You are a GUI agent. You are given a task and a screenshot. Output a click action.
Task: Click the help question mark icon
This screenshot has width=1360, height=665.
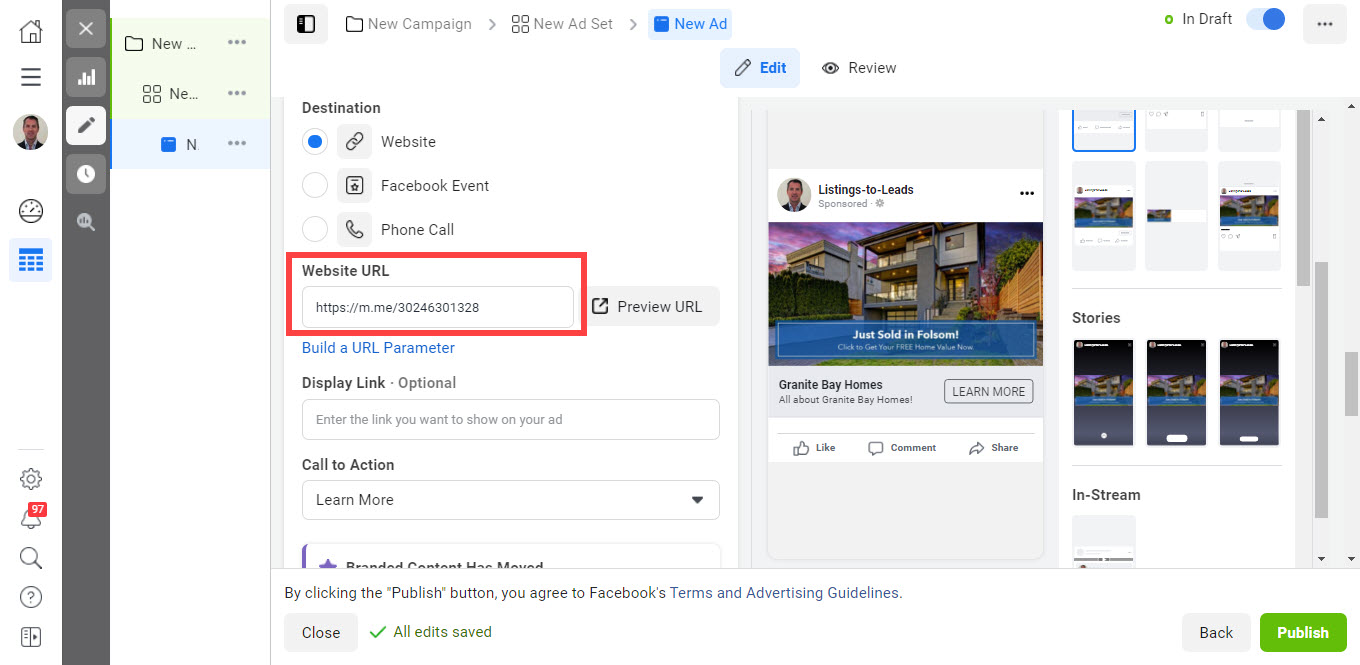pyautogui.click(x=31, y=598)
